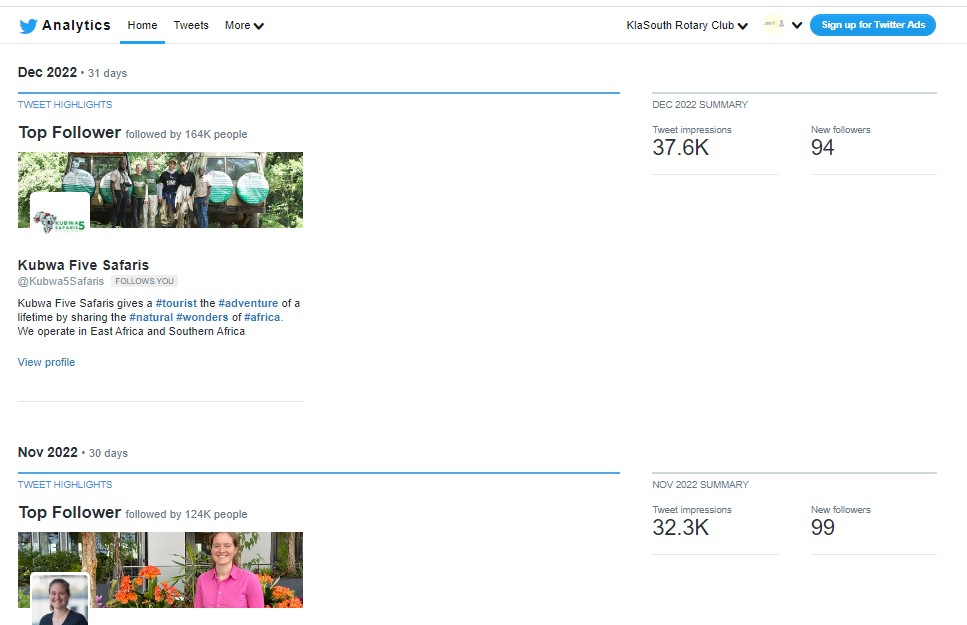The width and height of the screenshot is (967, 625).
Task: Click the 94 new followers value
Action: tap(823, 147)
